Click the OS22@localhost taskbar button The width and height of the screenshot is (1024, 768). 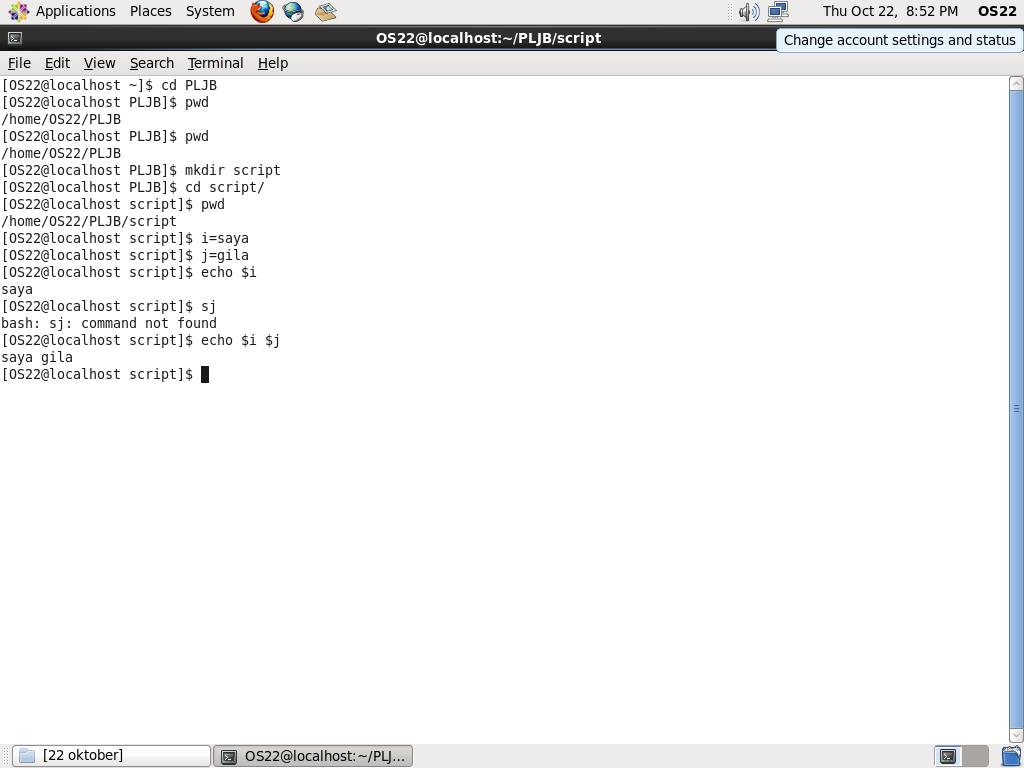pyautogui.click(x=313, y=755)
